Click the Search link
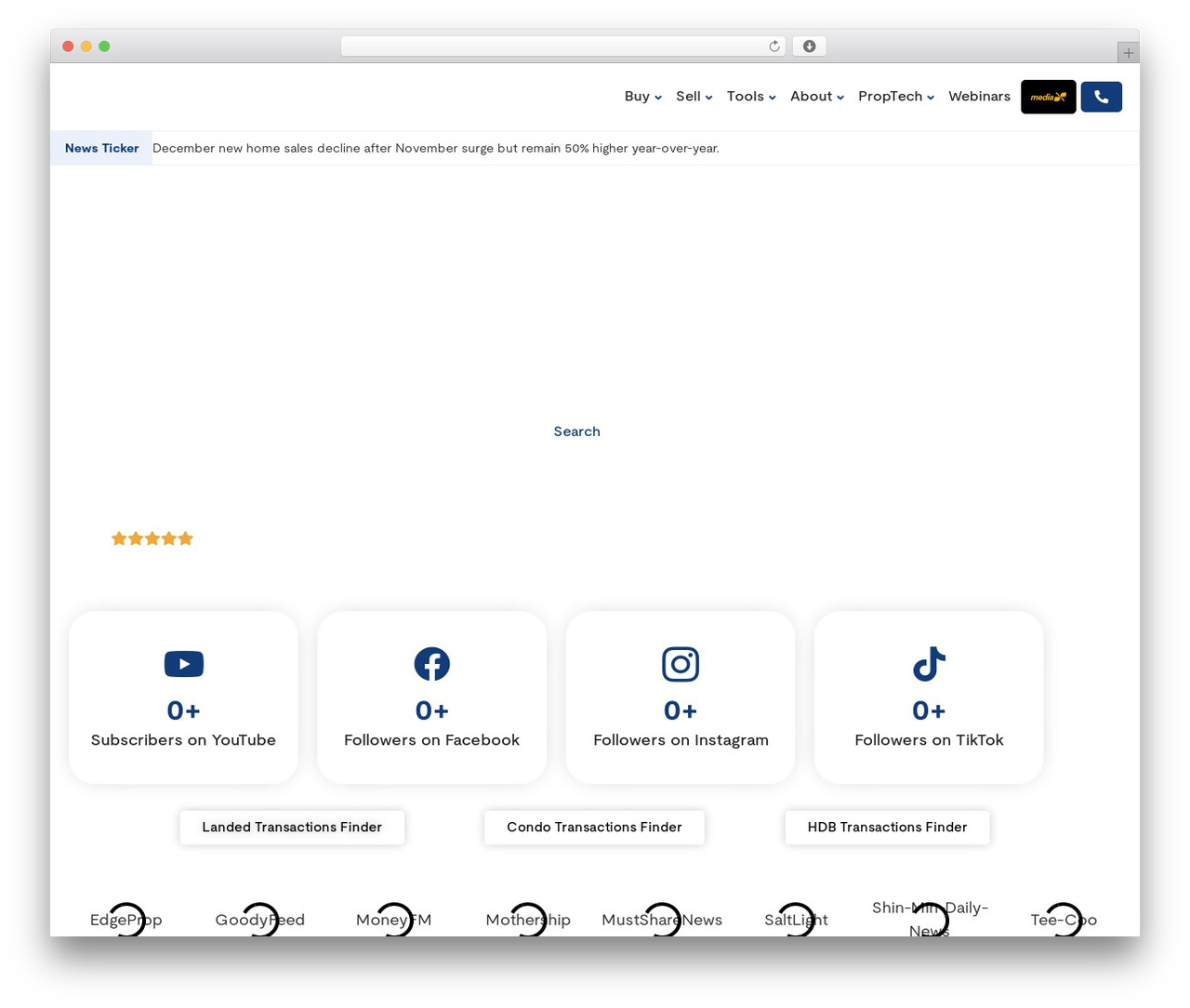 pyautogui.click(x=577, y=431)
